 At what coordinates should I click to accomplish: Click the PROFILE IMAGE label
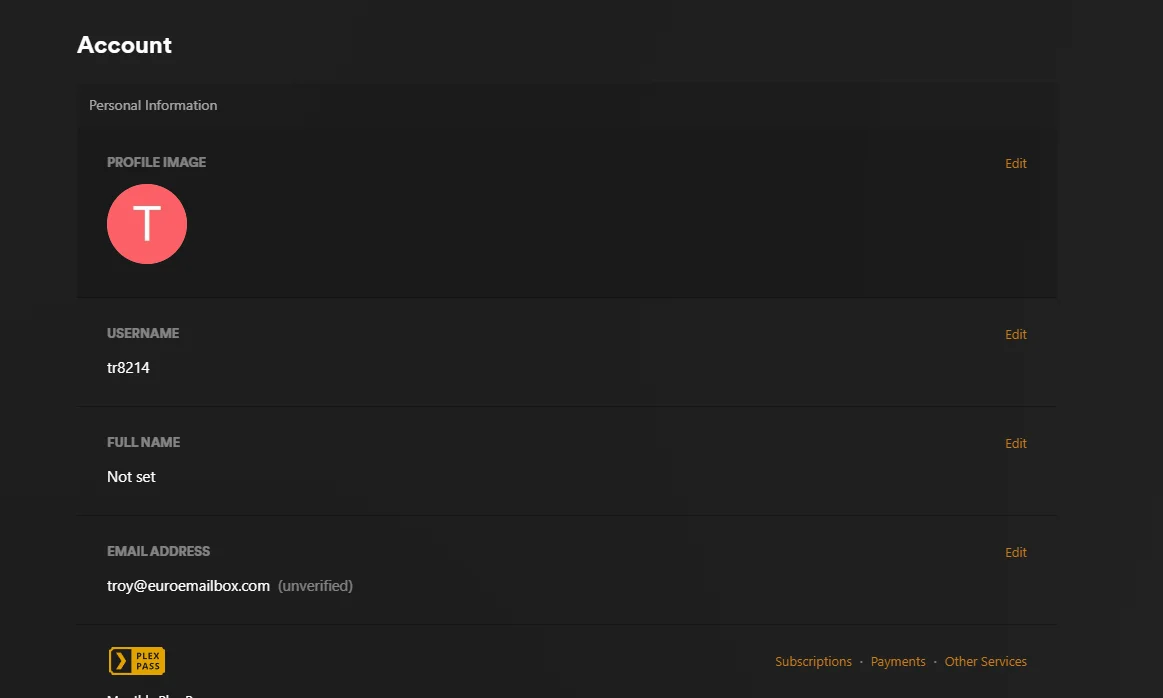click(157, 162)
